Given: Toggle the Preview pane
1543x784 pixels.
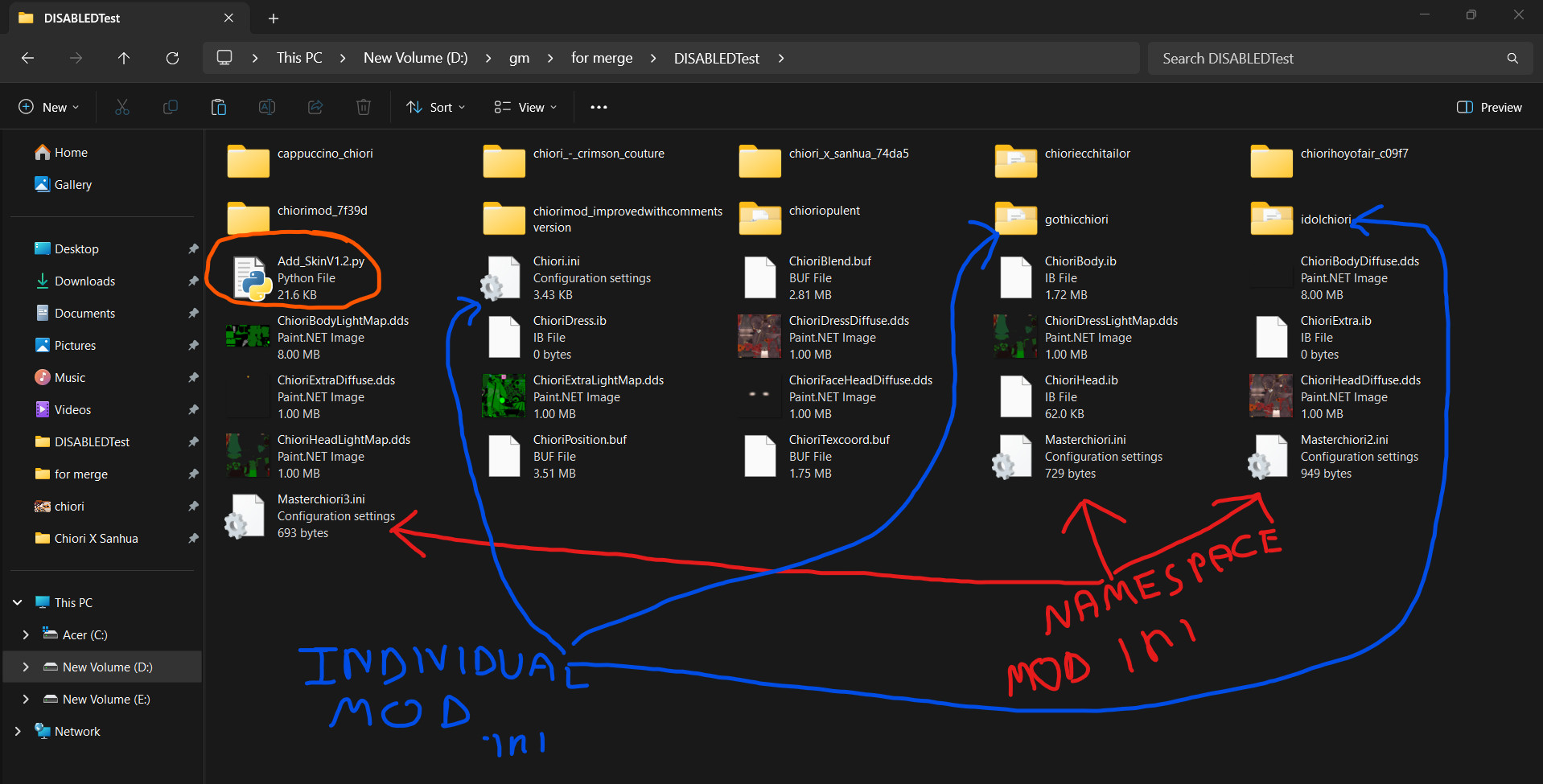Looking at the screenshot, I should (1487, 106).
